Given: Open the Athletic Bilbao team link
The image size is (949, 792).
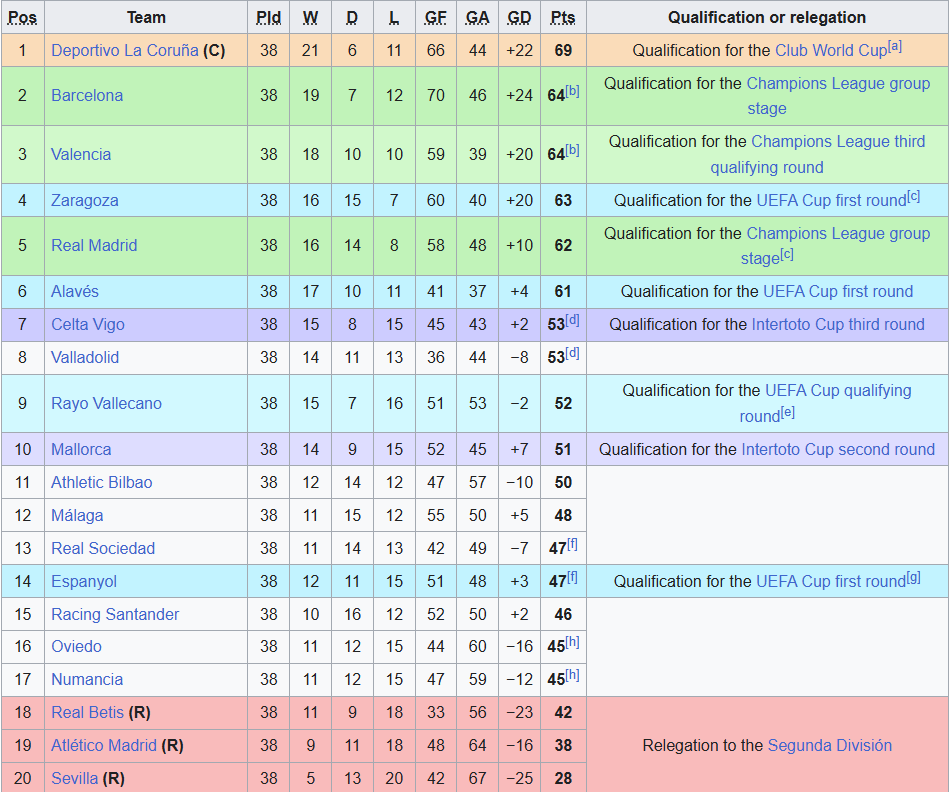Looking at the screenshot, I should pyautogui.click(x=102, y=482).
